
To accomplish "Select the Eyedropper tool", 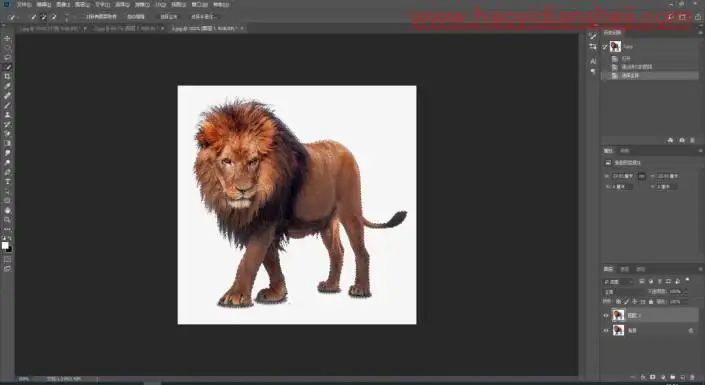I will pyautogui.click(x=7, y=86).
